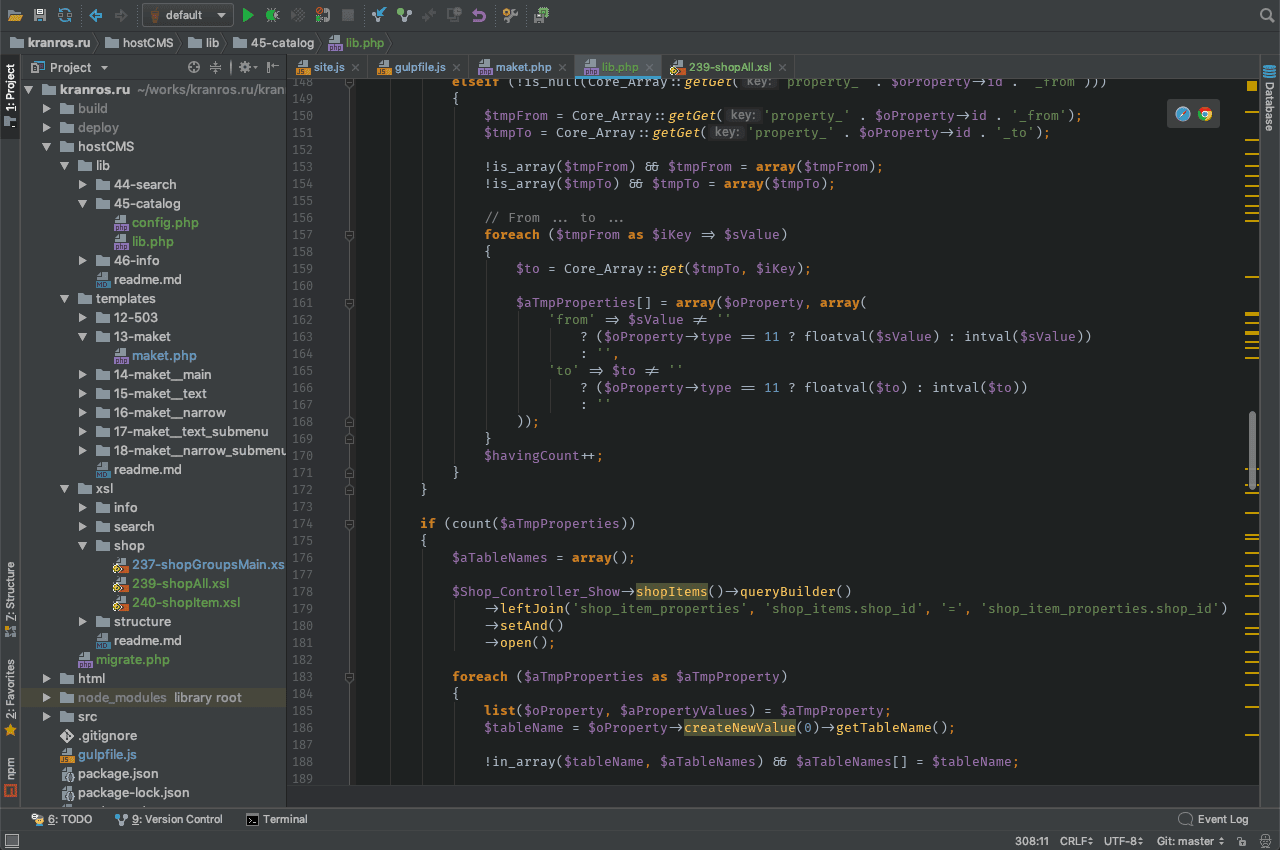Viewport: 1280px width, 850px height.
Task: Expand the 46-info folder
Action: click(x=82, y=261)
